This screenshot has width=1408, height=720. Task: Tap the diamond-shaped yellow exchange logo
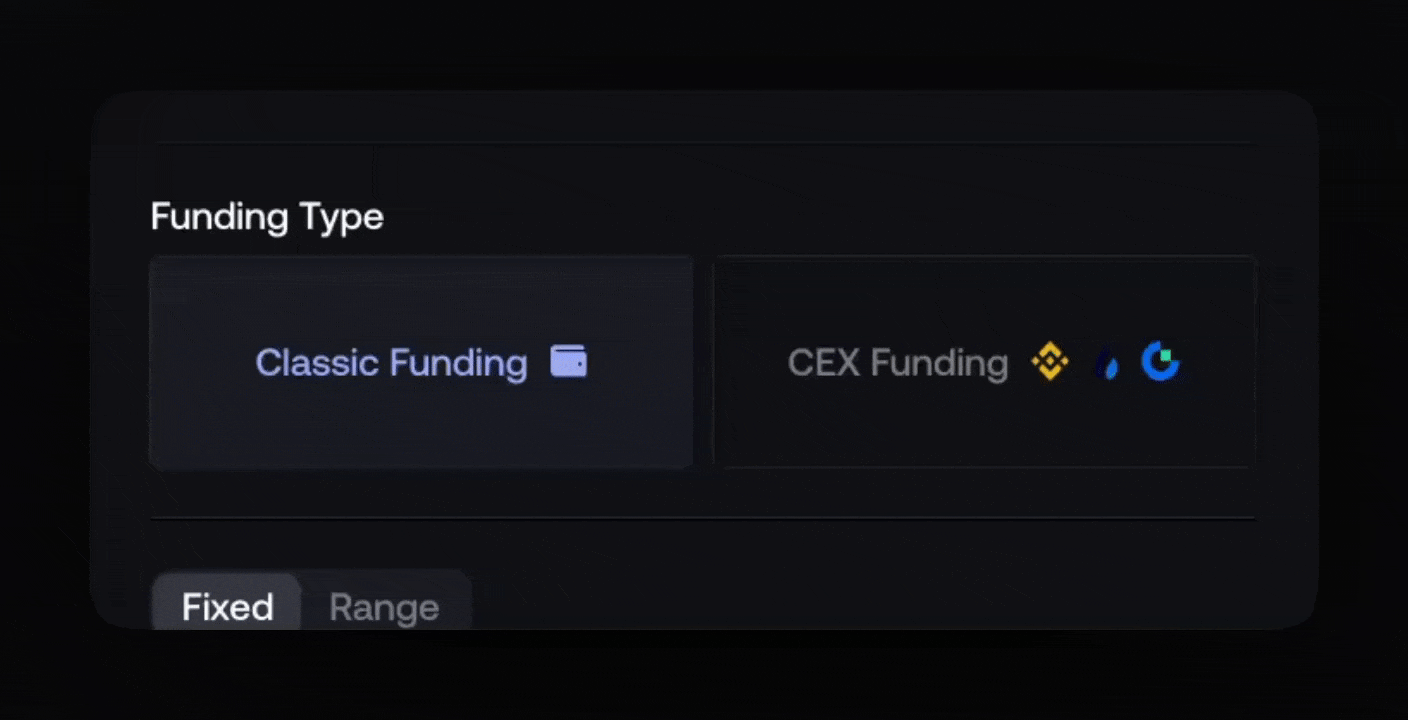(x=1050, y=361)
